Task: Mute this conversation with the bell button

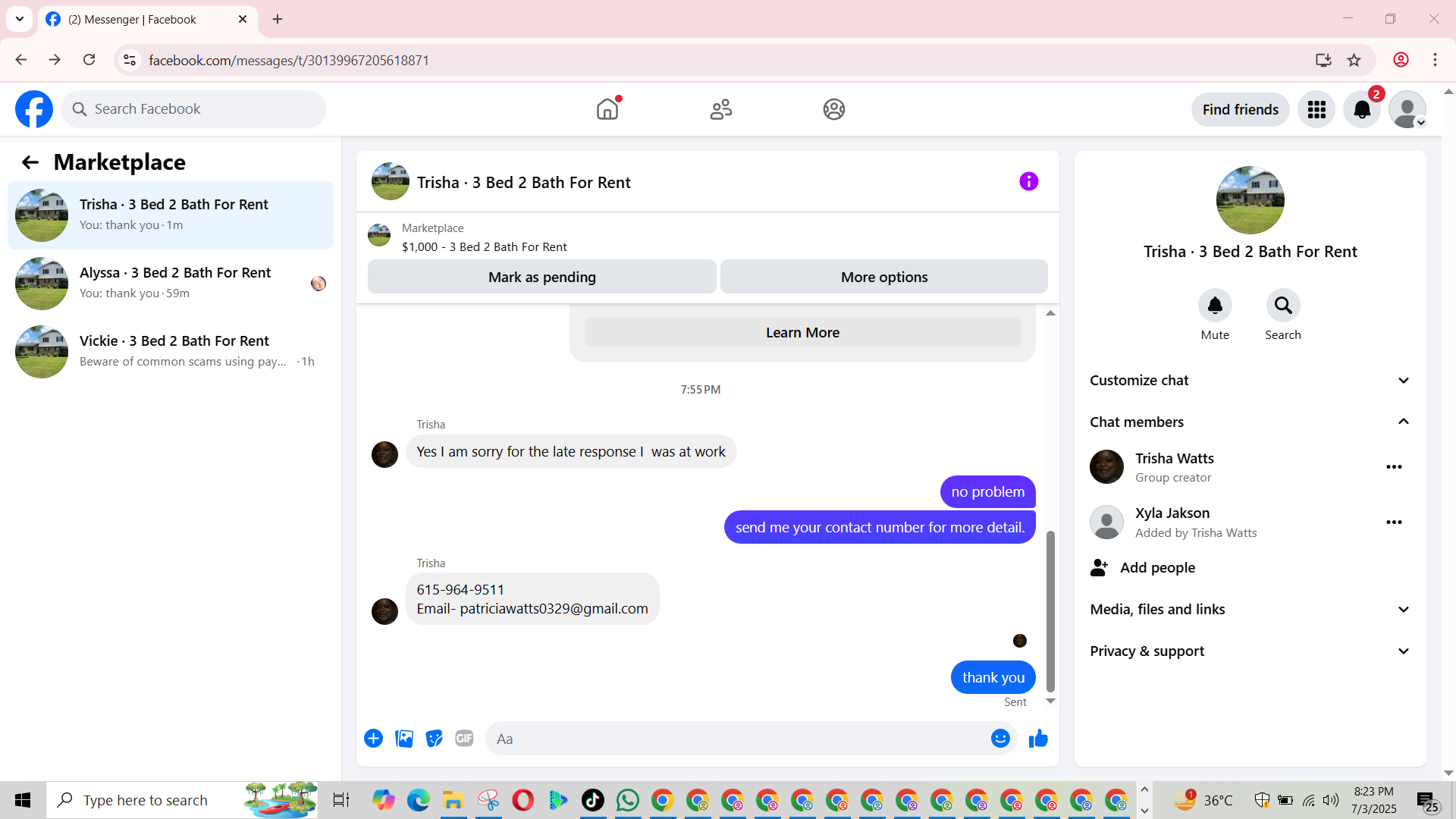Action: (1215, 306)
